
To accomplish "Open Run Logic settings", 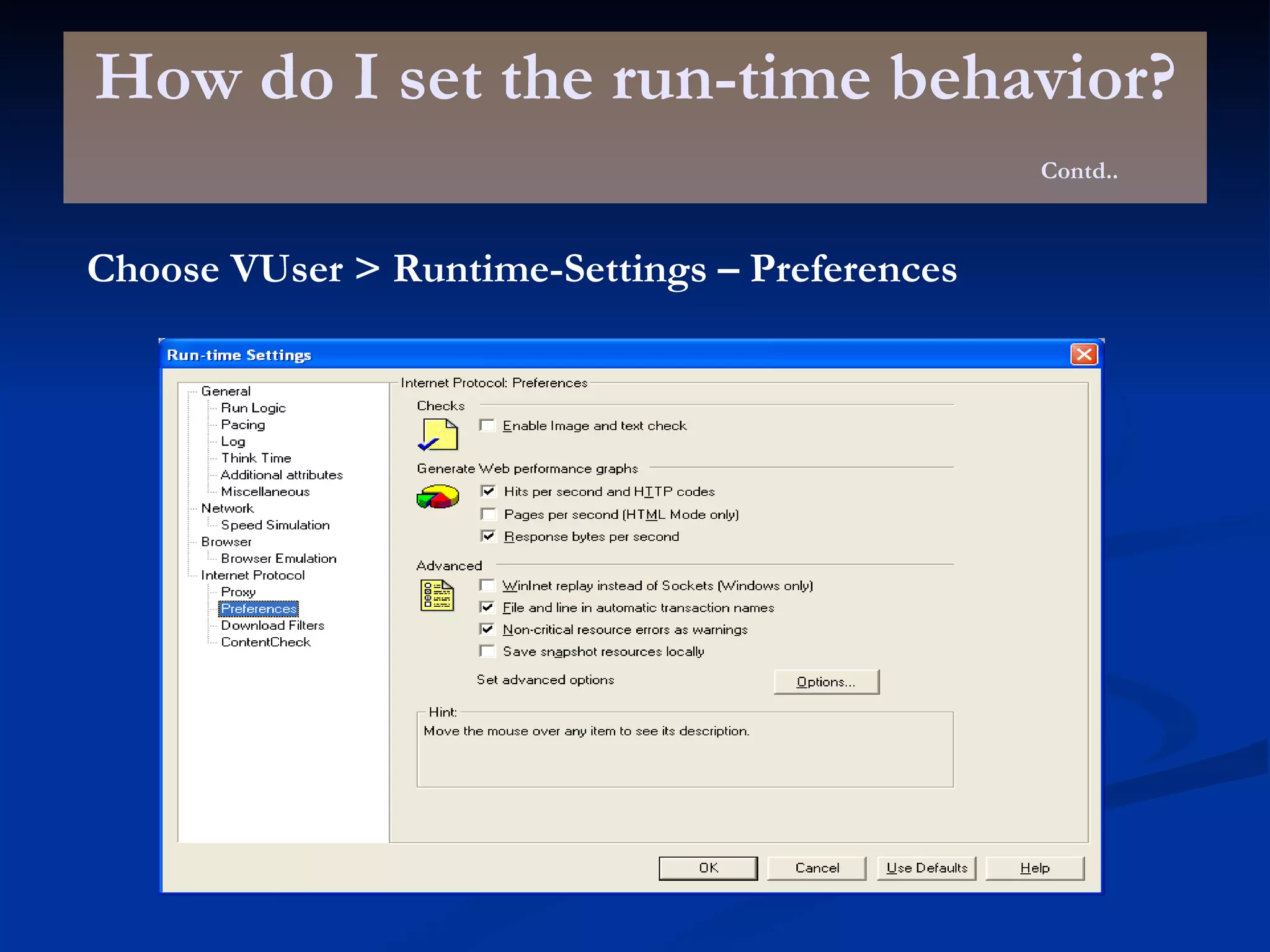I will coord(253,408).
